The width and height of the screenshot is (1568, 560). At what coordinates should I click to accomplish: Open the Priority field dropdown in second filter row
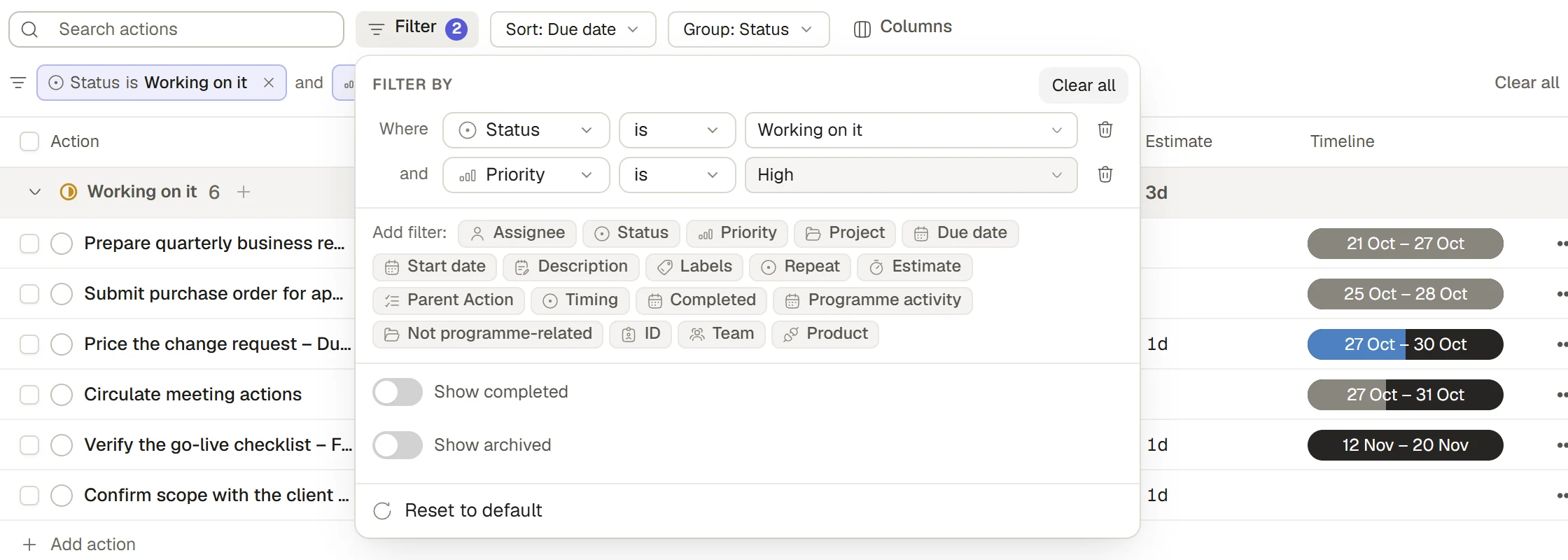coord(526,175)
